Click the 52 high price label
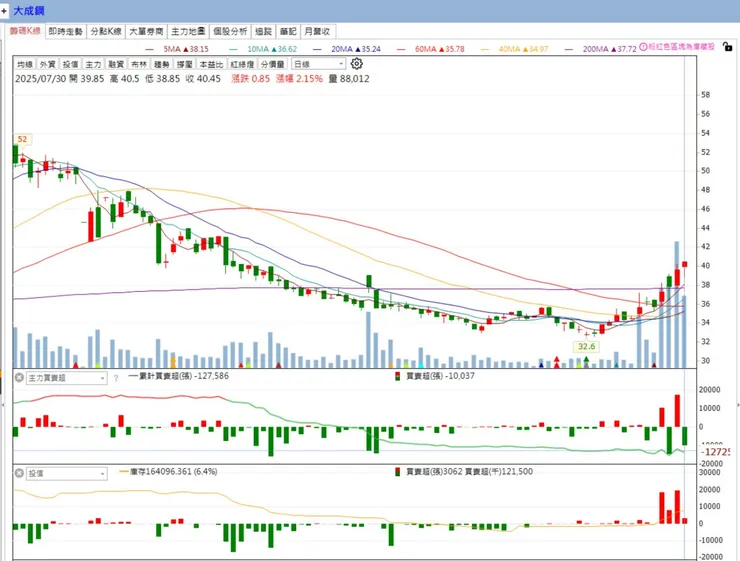 pyautogui.click(x=22, y=139)
